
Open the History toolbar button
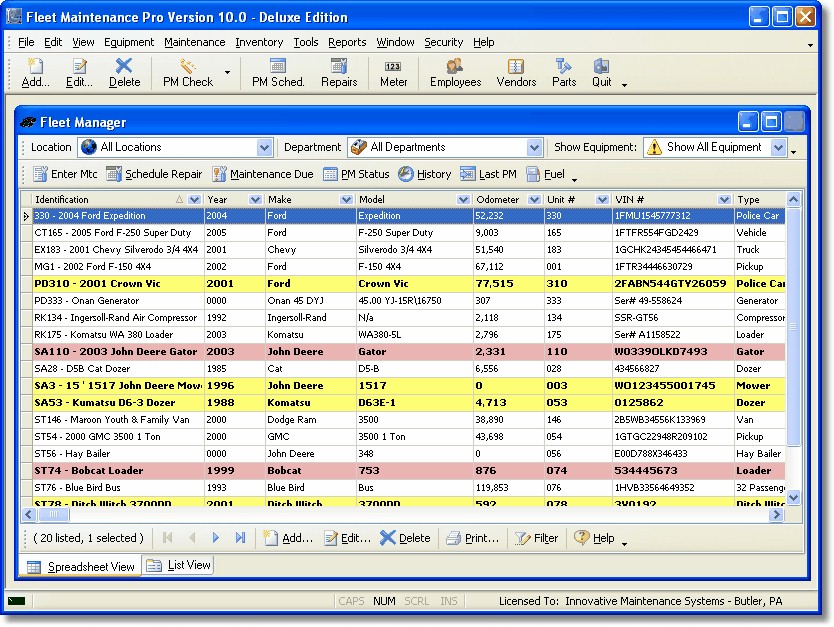[424, 174]
